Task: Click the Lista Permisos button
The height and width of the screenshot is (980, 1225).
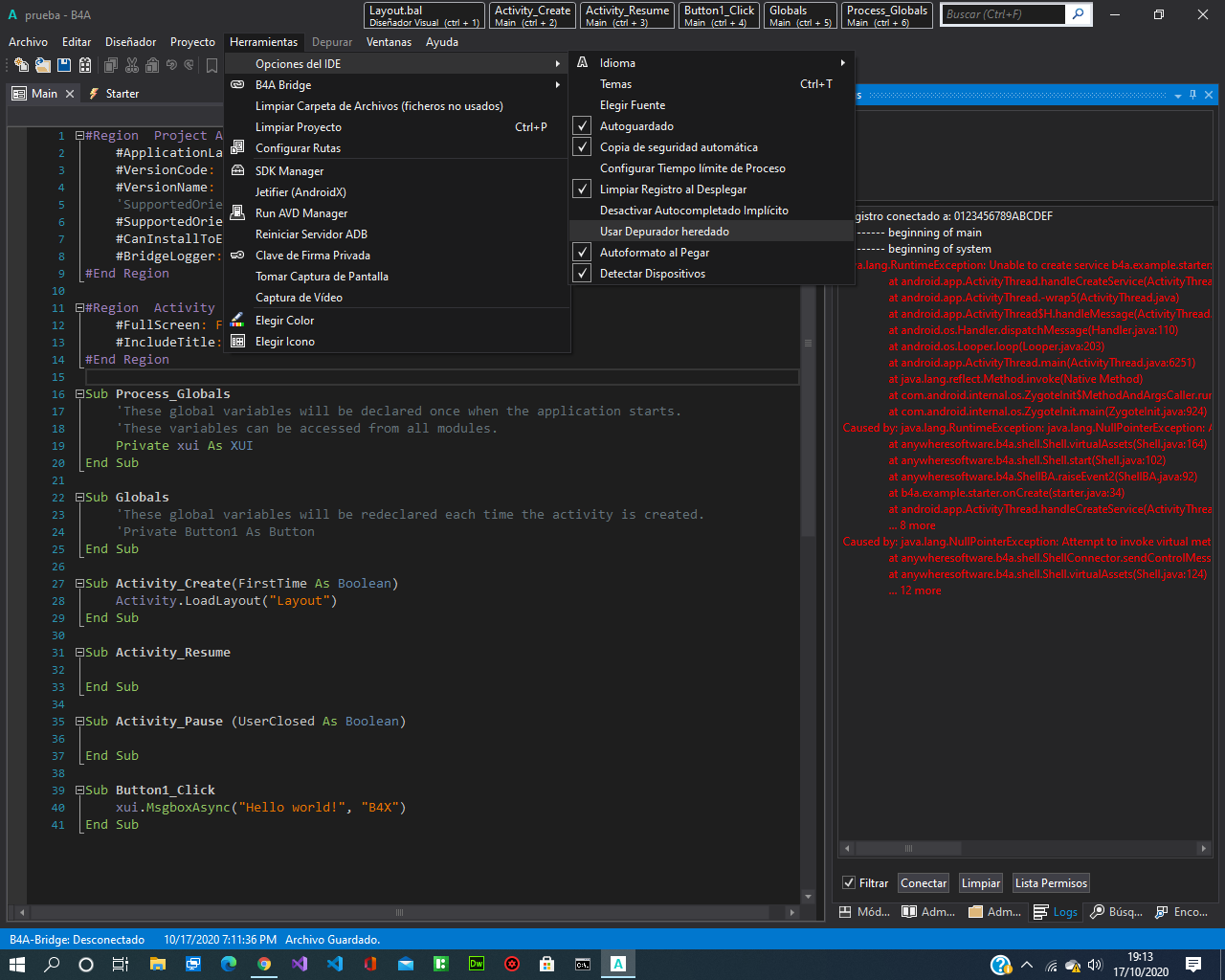Action: tap(1051, 883)
